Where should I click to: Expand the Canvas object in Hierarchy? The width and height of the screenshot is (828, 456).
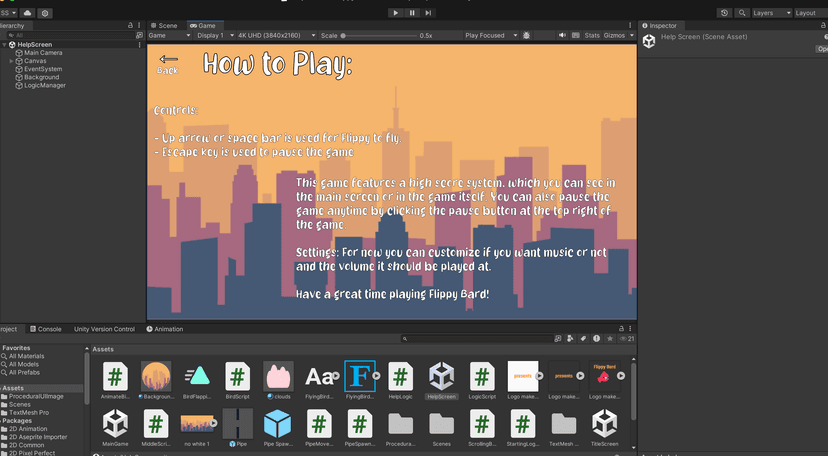tap(11, 61)
